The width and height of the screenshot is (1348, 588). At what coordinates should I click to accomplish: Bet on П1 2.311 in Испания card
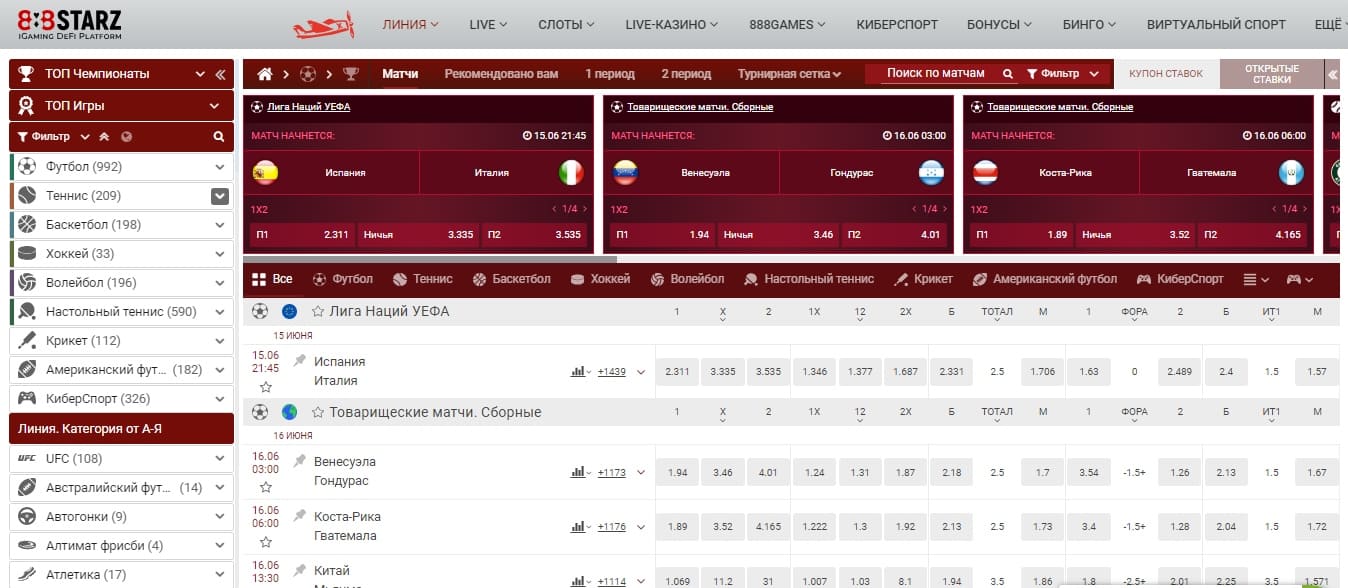(x=301, y=235)
